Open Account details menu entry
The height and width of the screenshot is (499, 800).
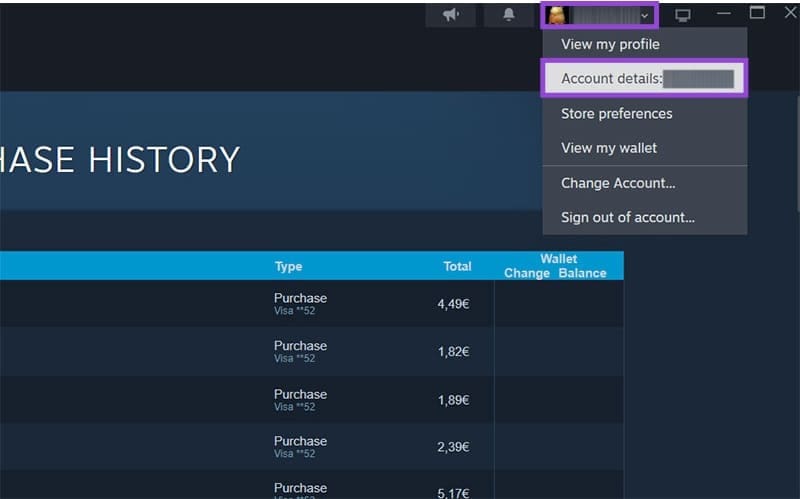pyautogui.click(x=645, y=79)
